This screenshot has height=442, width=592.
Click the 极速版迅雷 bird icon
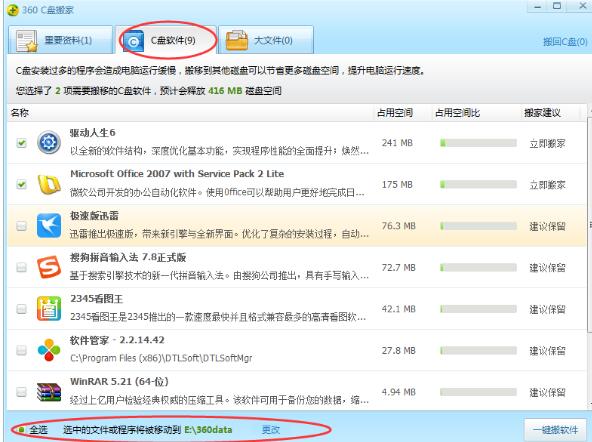click(x=49, y=226)
